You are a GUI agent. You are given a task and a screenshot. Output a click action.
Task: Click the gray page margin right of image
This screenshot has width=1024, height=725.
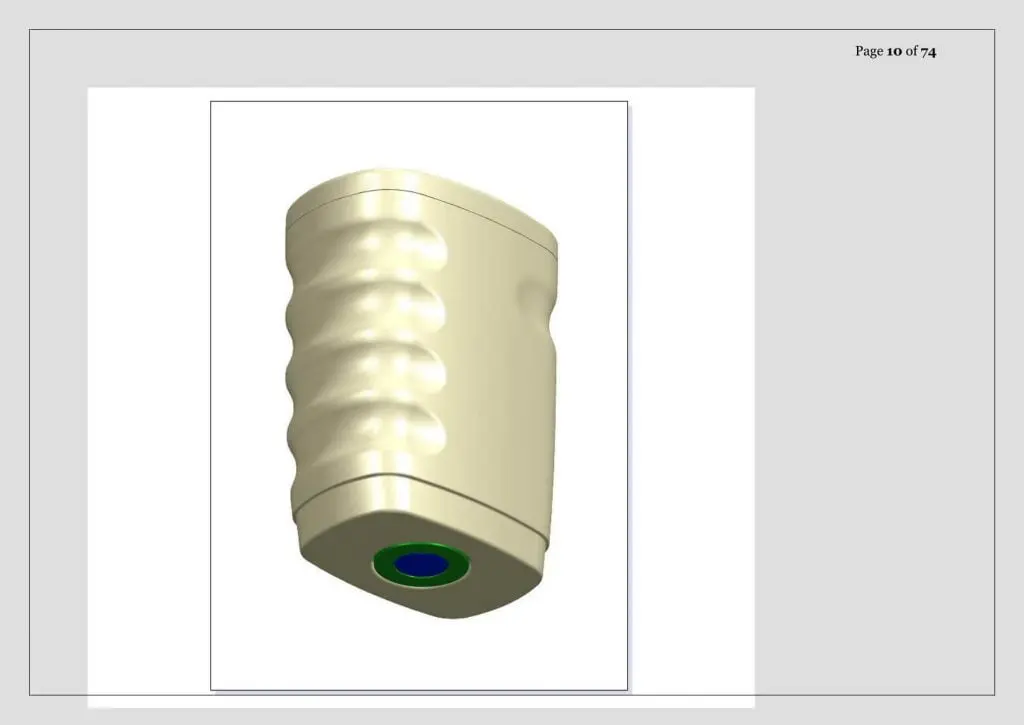click(x=874, y=392)
